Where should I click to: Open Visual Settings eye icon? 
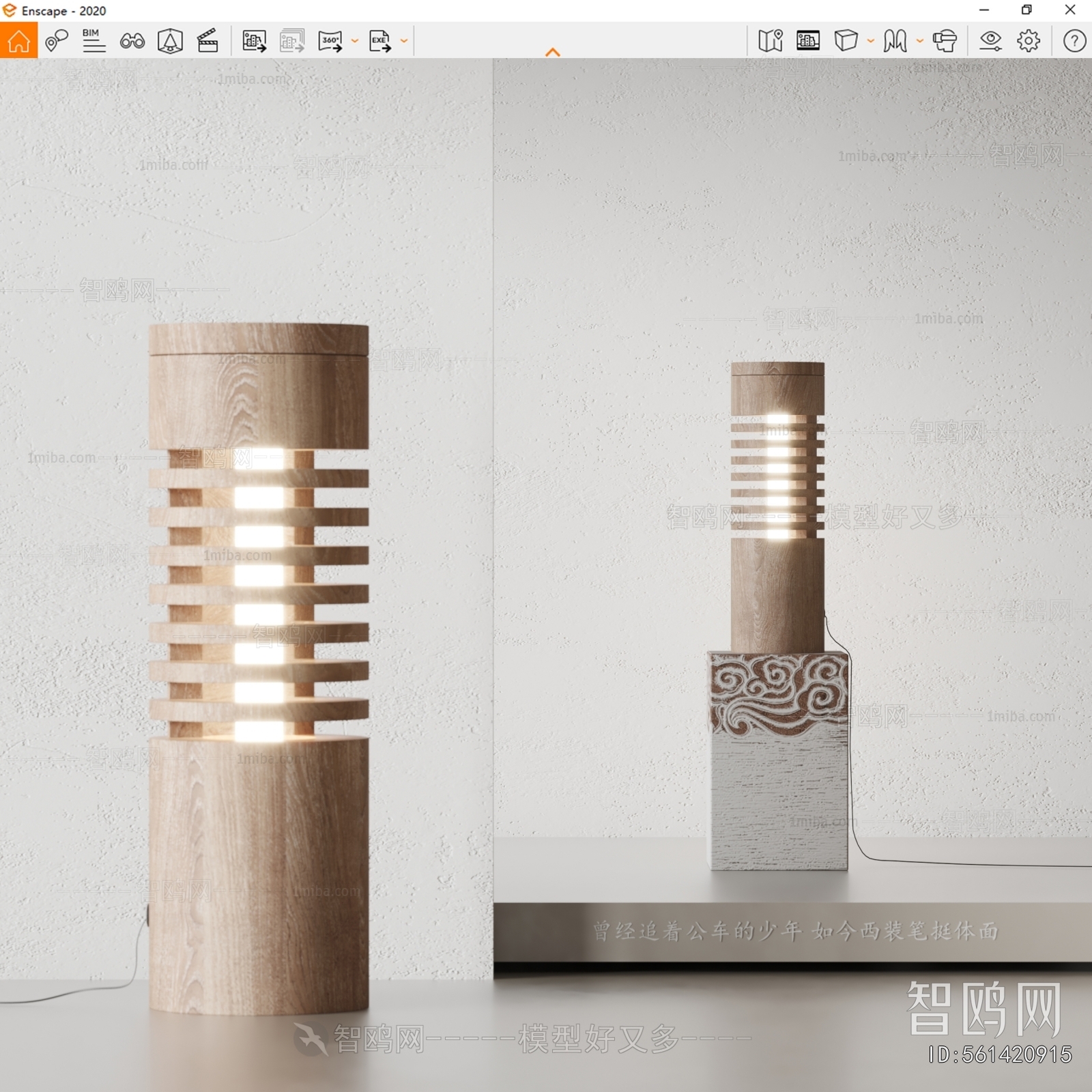pyautogui.click(x=990, y=41)
